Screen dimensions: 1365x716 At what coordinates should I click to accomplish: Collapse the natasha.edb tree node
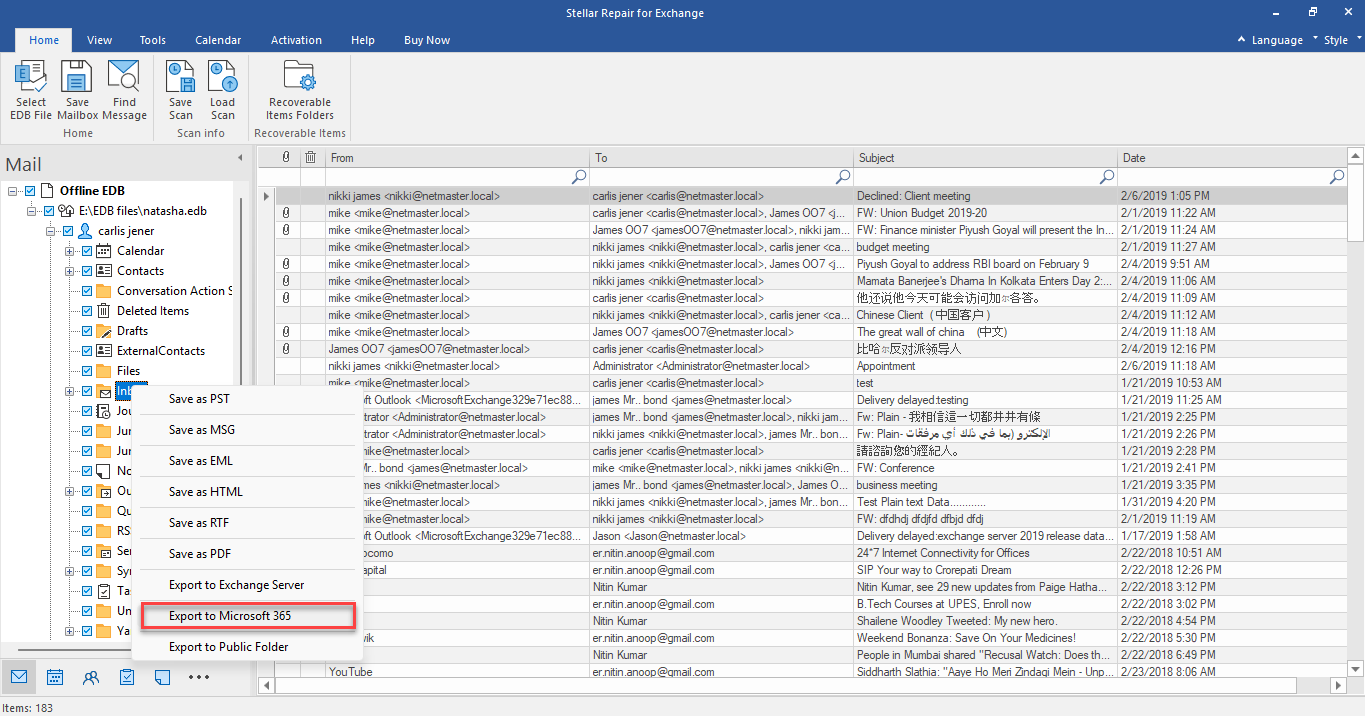33,211
